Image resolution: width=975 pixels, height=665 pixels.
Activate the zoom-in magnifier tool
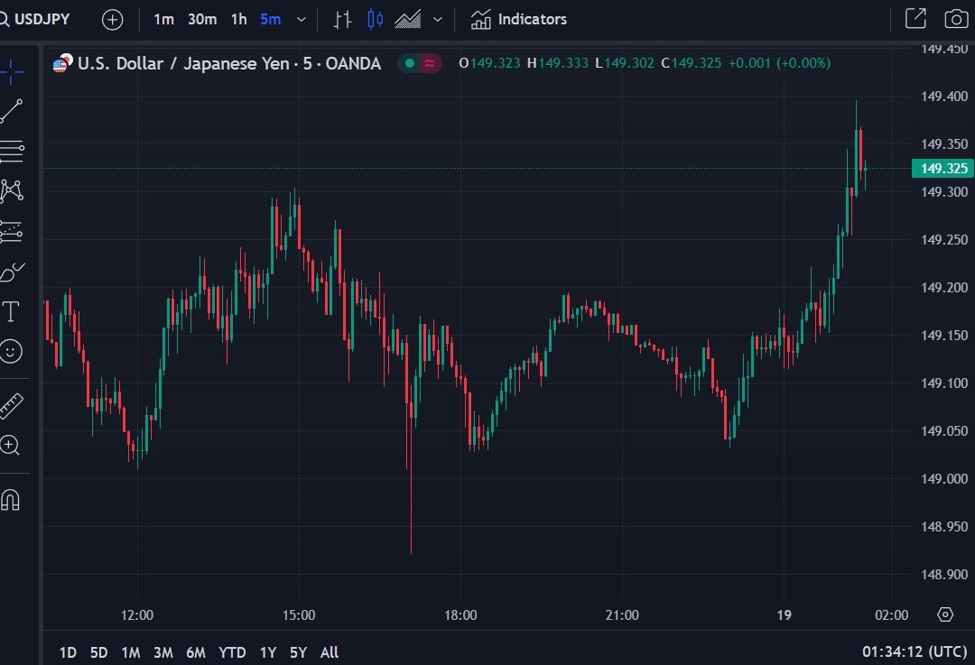(x=12, y=446)
